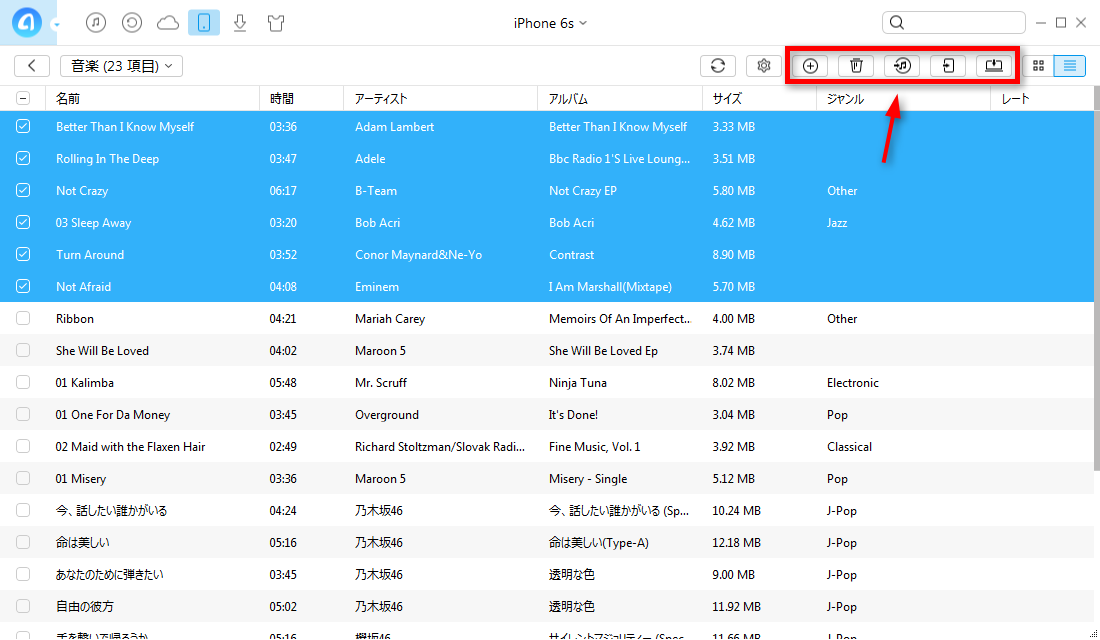1100x640 pixels.
Task: Delete selected songs with trash icon
Action: (x=856, y=66)
